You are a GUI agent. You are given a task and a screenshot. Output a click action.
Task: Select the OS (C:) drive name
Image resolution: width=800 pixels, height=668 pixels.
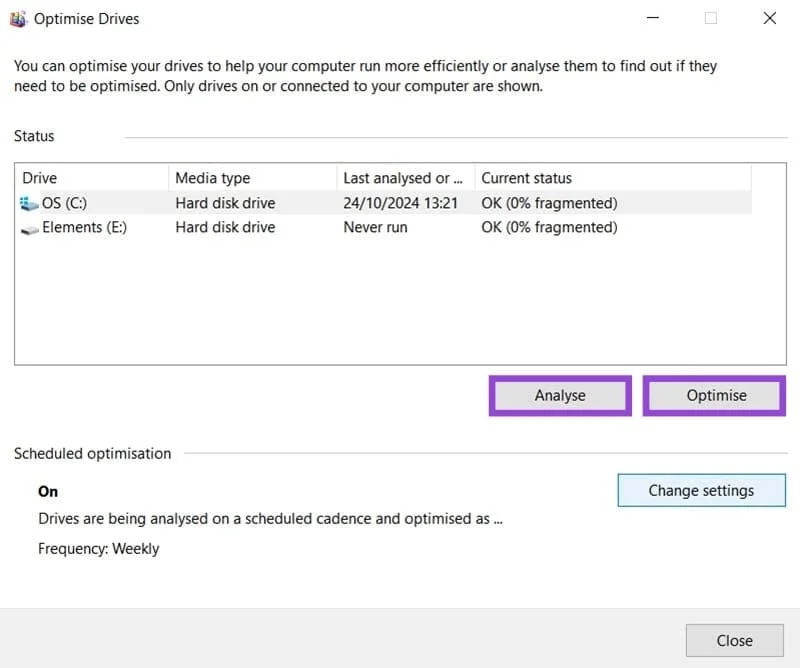pos(65,203)
